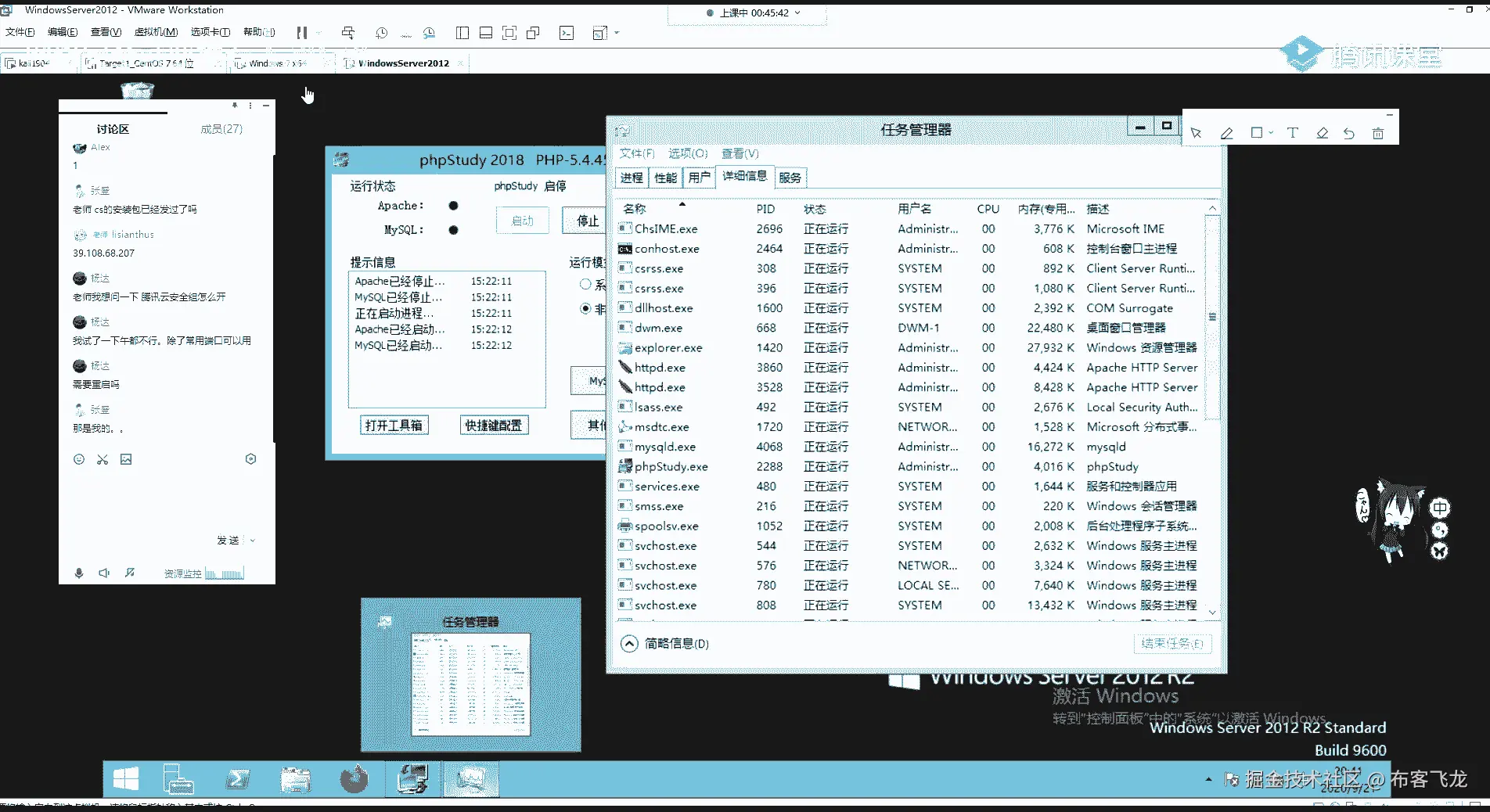Select the pointer annotation tool
Viewport: 1490px width, 812px height.
coord(1196,133)
